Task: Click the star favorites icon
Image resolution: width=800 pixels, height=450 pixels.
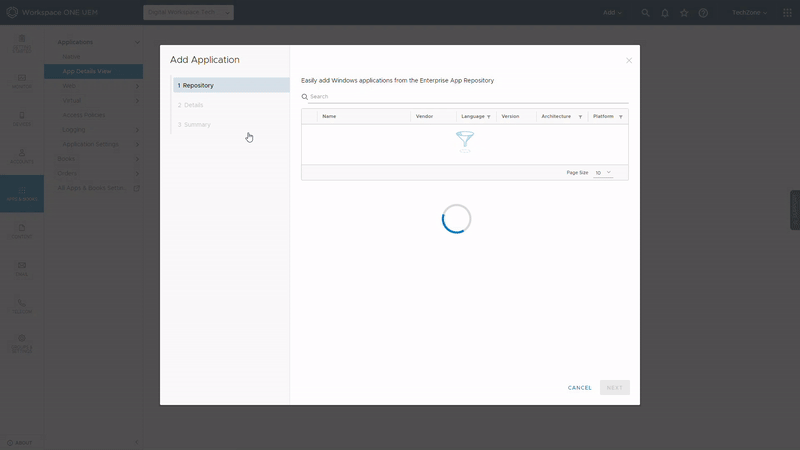Action: coord(684,13)
